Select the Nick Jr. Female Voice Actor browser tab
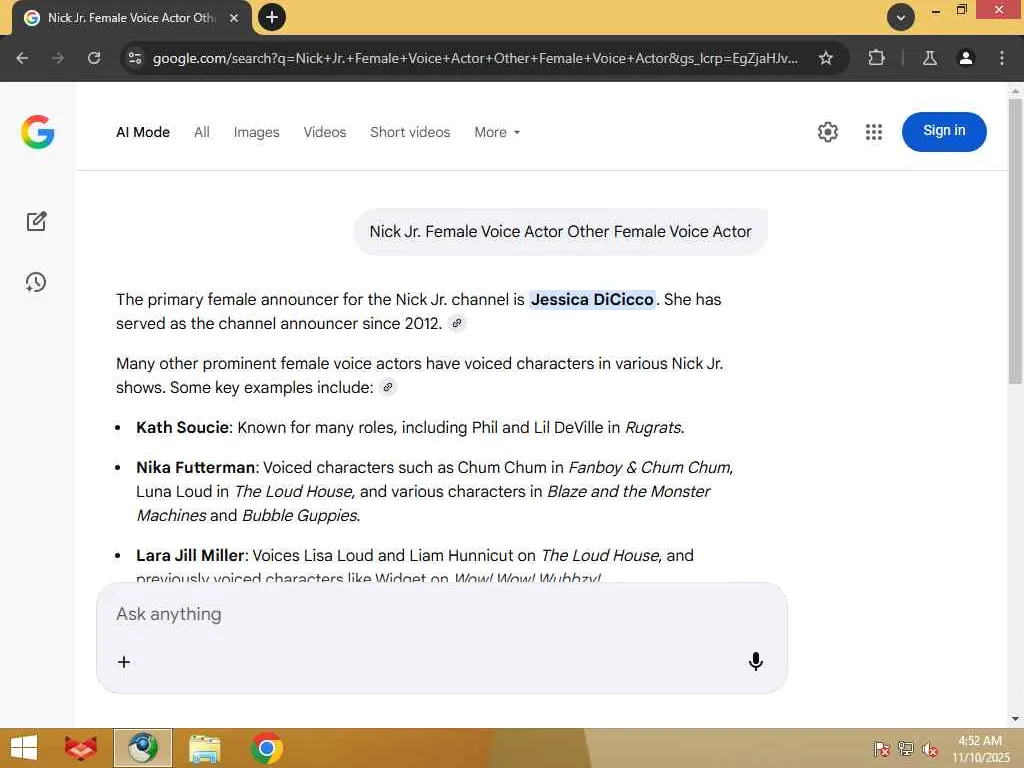Viewport: 1024px width, 768px height. (131, 18)
